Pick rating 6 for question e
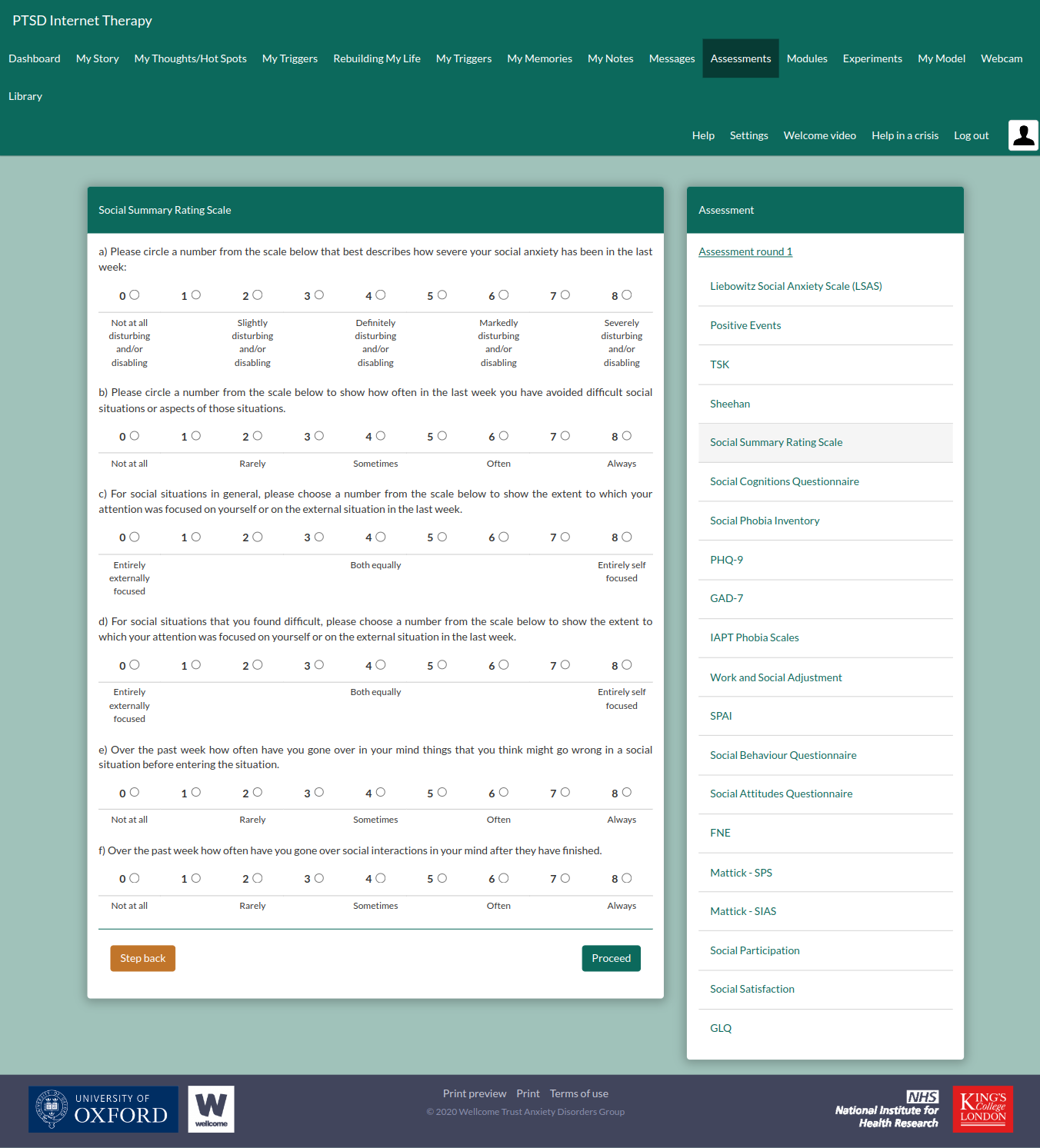1040x1148 pixels. point(504,792)
